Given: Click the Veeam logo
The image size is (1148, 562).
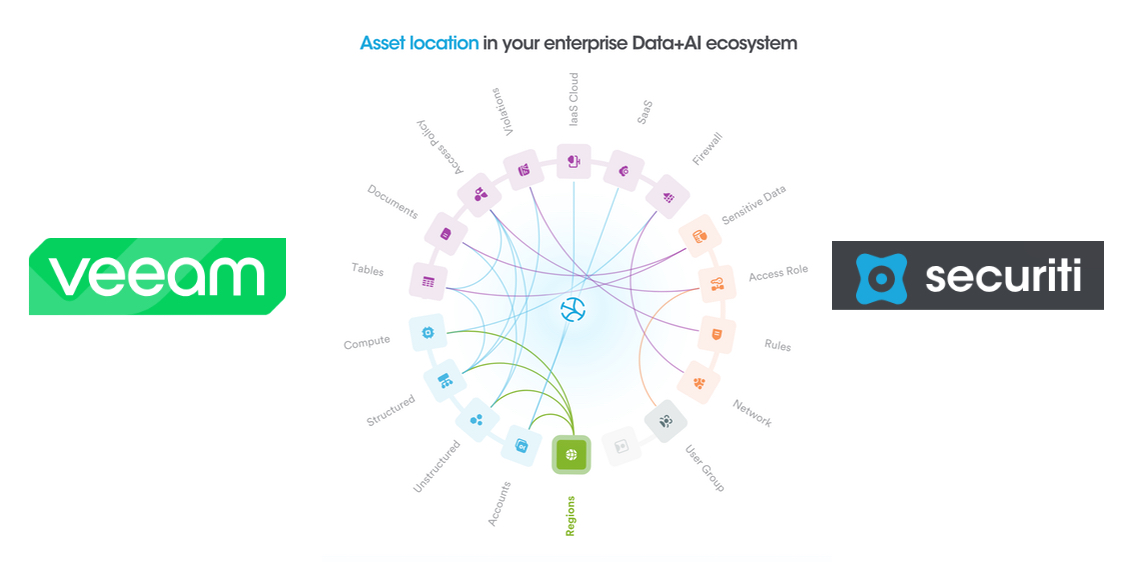Looking at the screenshot, I should tap(157, 276).
